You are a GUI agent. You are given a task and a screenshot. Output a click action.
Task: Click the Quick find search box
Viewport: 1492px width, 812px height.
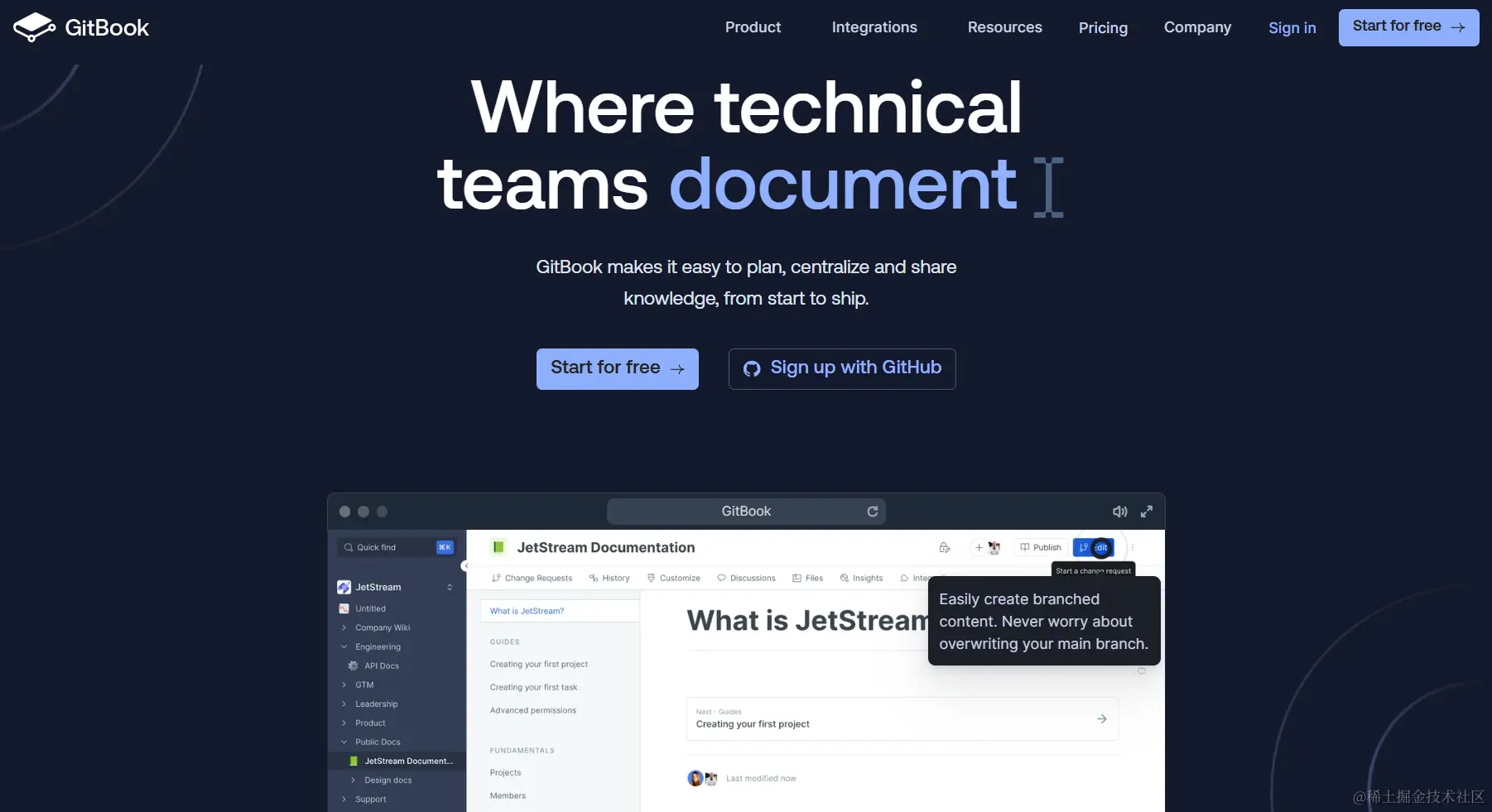tap(397, 547)
